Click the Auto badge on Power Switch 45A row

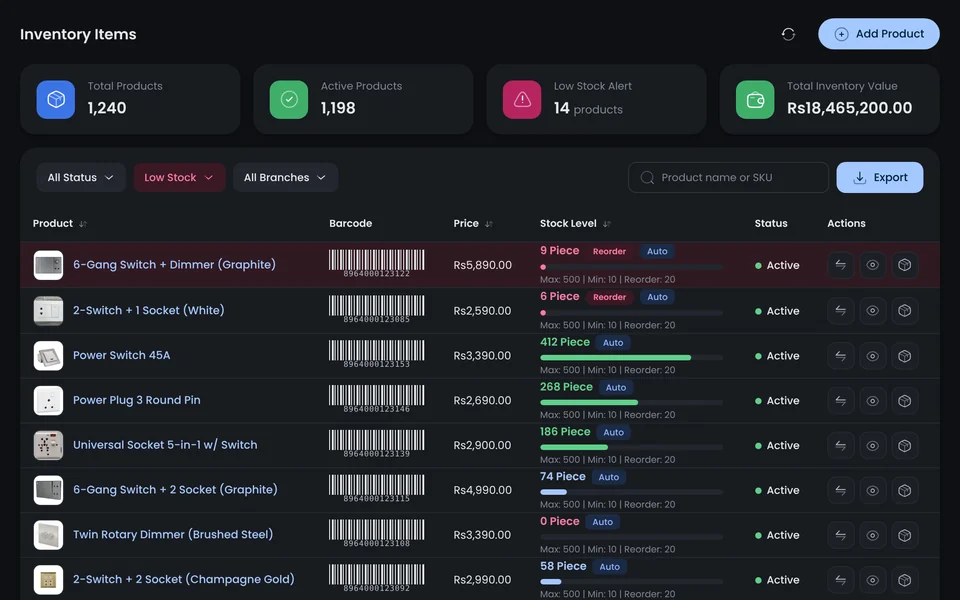pyautogui.click(x=613, y=343)
